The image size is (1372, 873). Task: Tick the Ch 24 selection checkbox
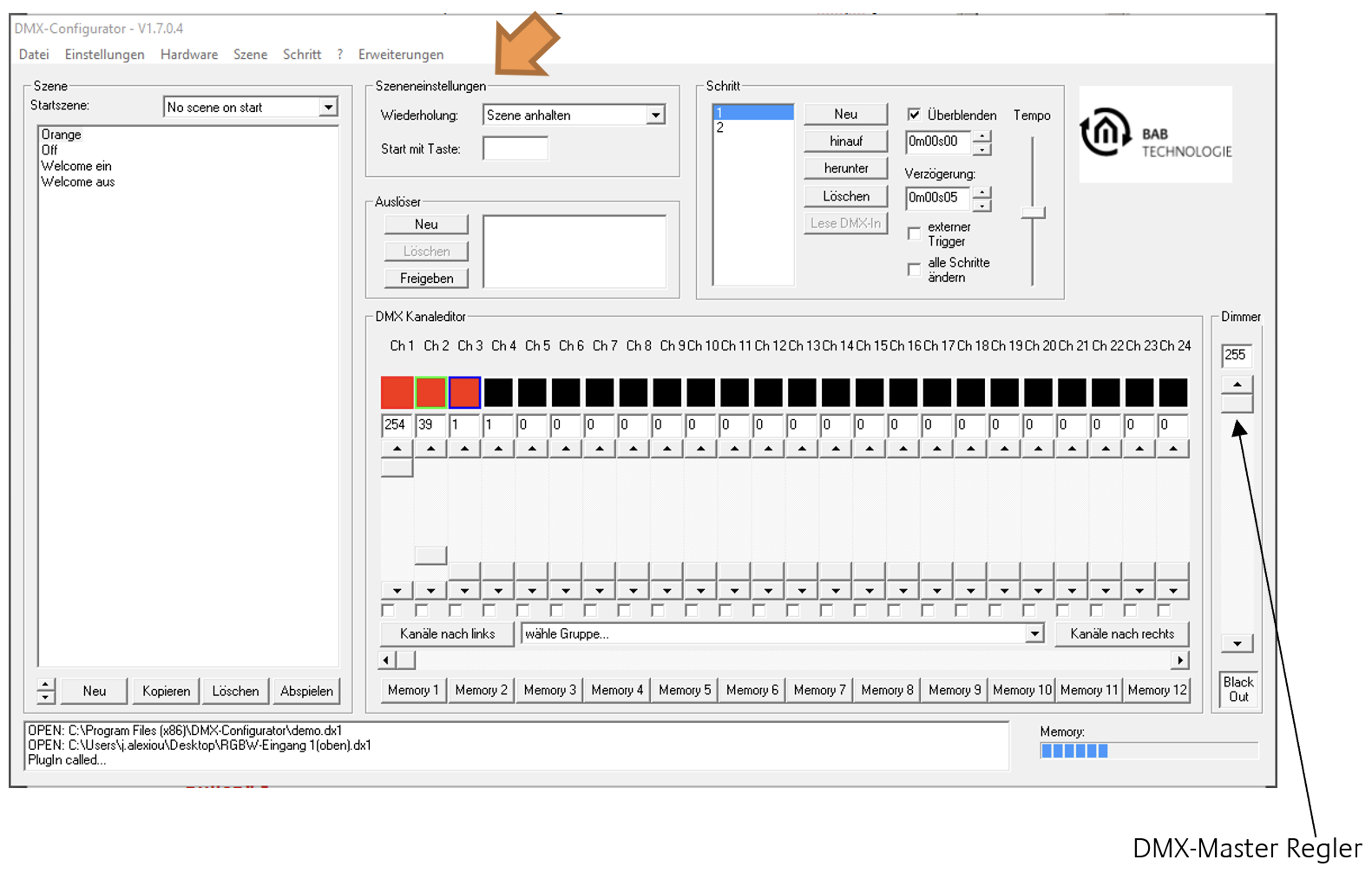[x=1164, y=610]
